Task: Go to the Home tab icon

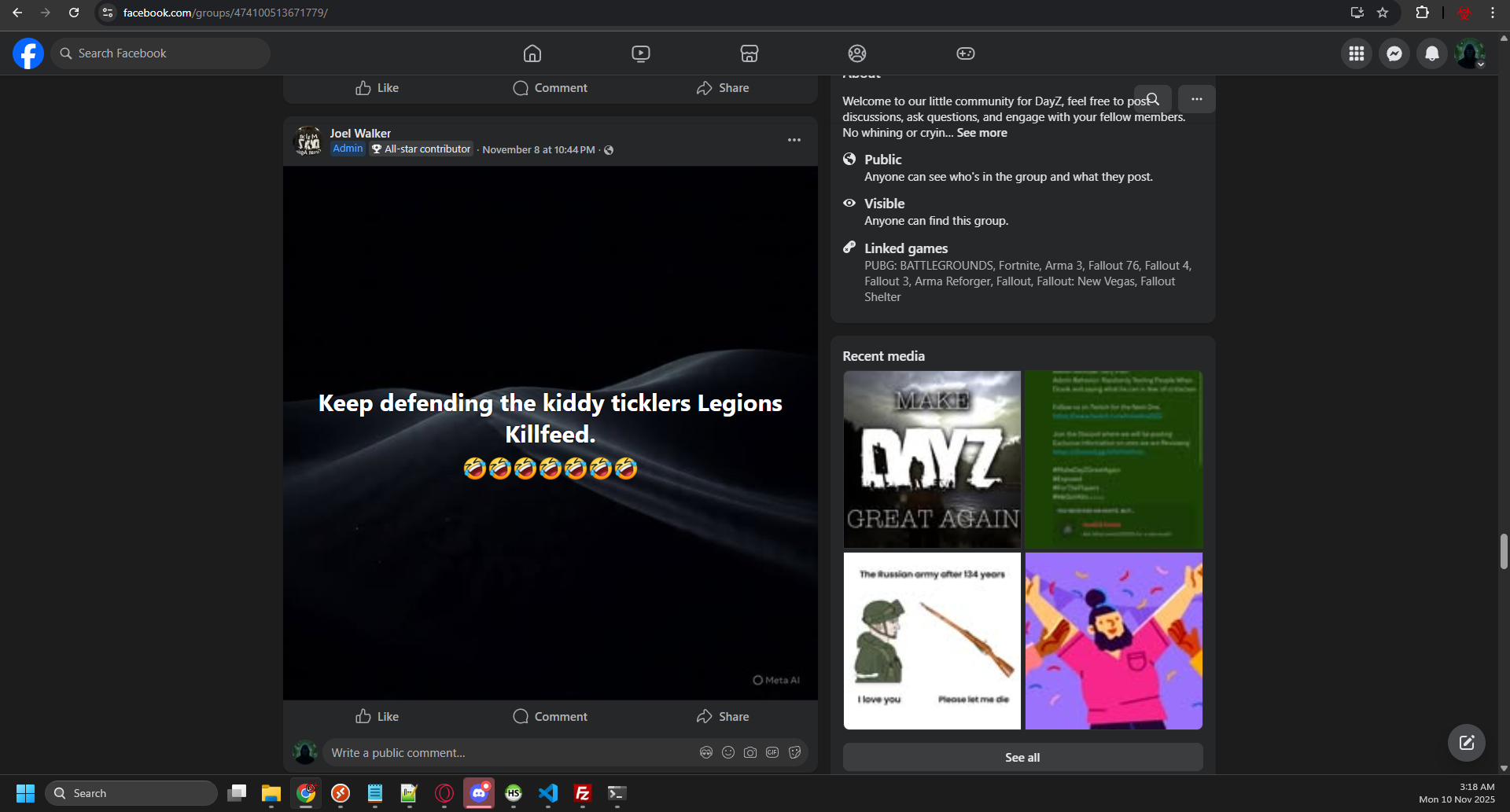Action: pyautogui.click(x=532, y=53)
